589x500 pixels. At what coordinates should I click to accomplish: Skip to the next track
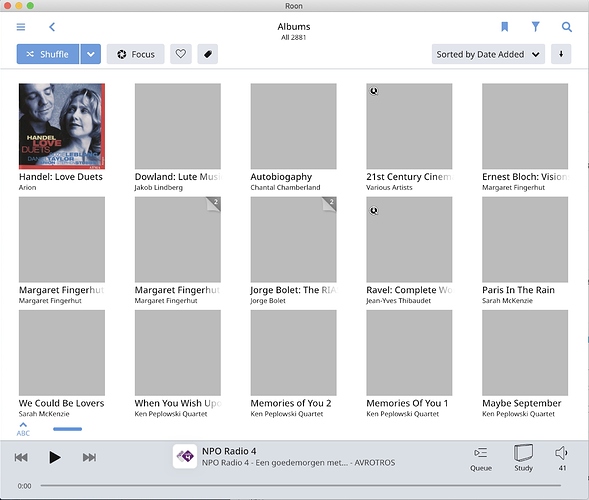click(89, 457)
